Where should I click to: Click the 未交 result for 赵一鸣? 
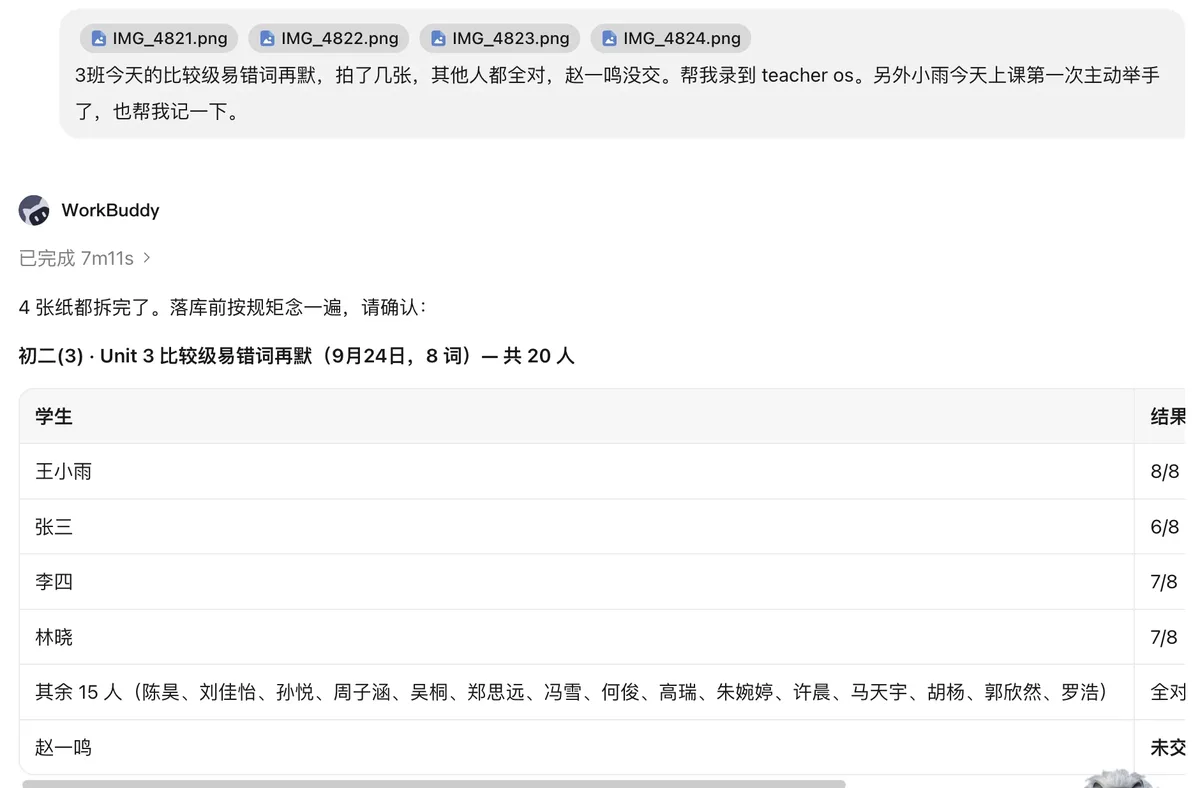(1168, 747)
